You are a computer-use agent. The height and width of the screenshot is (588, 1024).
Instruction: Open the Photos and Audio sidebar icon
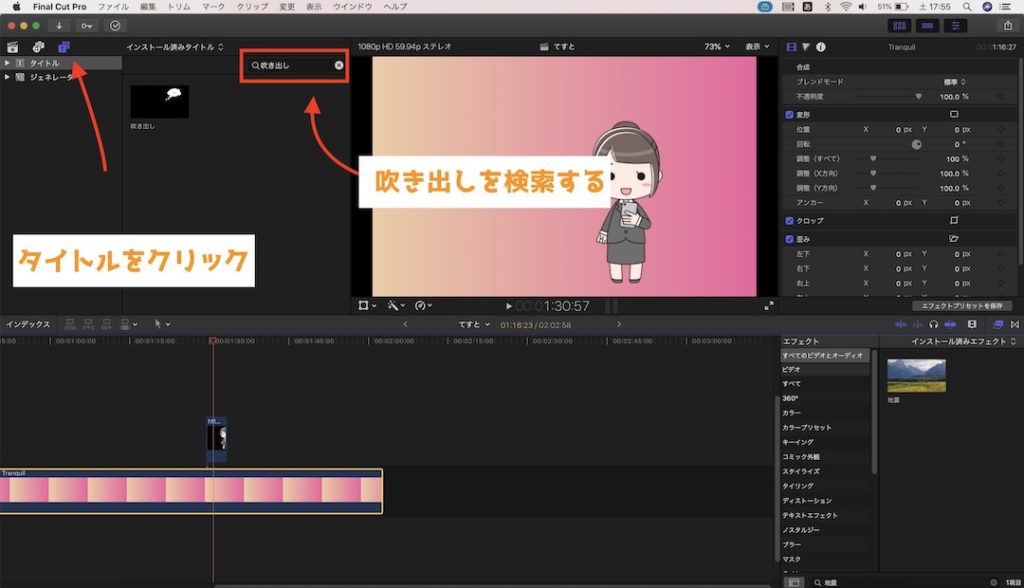pyautogui.click(x=37, y=47)
